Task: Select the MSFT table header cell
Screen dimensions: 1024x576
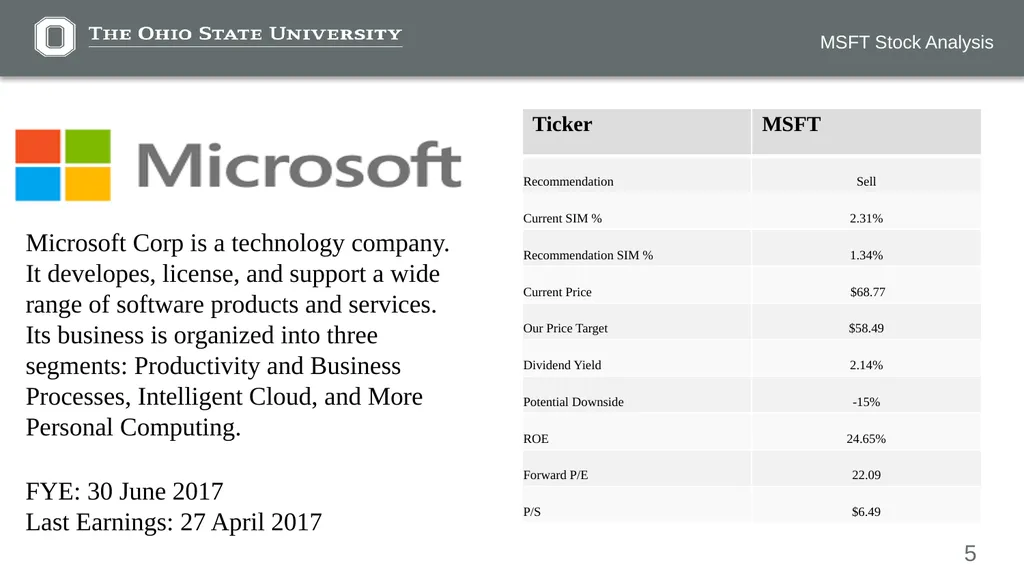Action: pos(867,132)
